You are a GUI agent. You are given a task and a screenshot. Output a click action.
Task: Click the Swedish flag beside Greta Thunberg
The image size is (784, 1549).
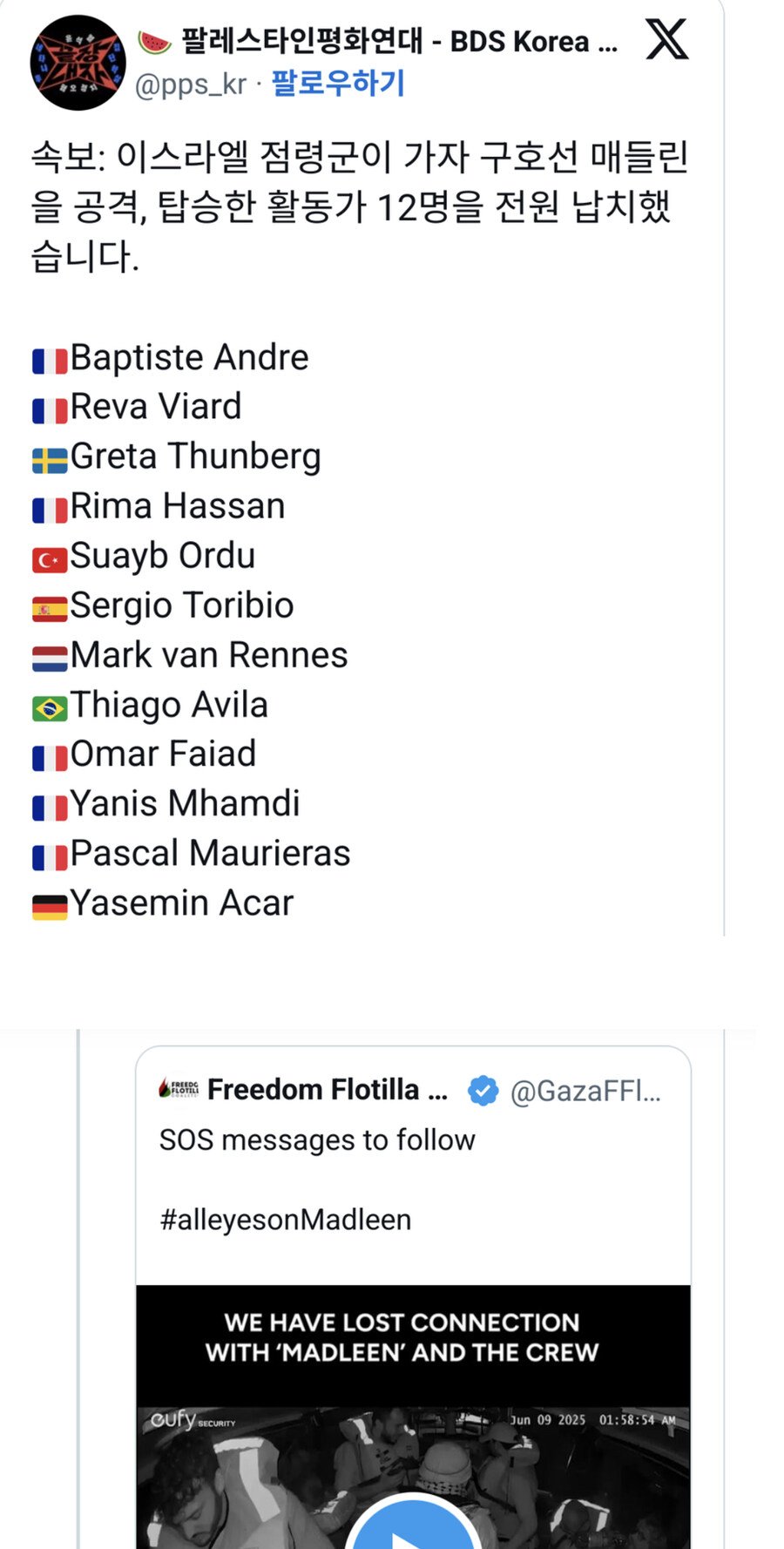point(50,459)
